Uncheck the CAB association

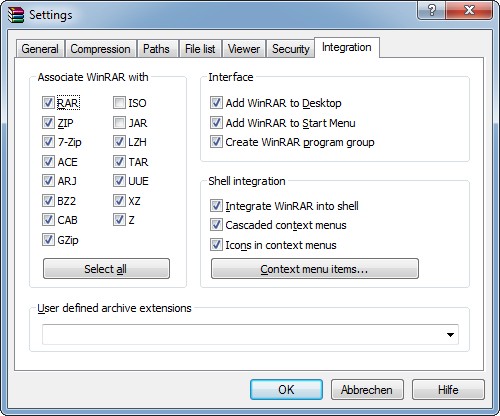click(x=48, y=220)
